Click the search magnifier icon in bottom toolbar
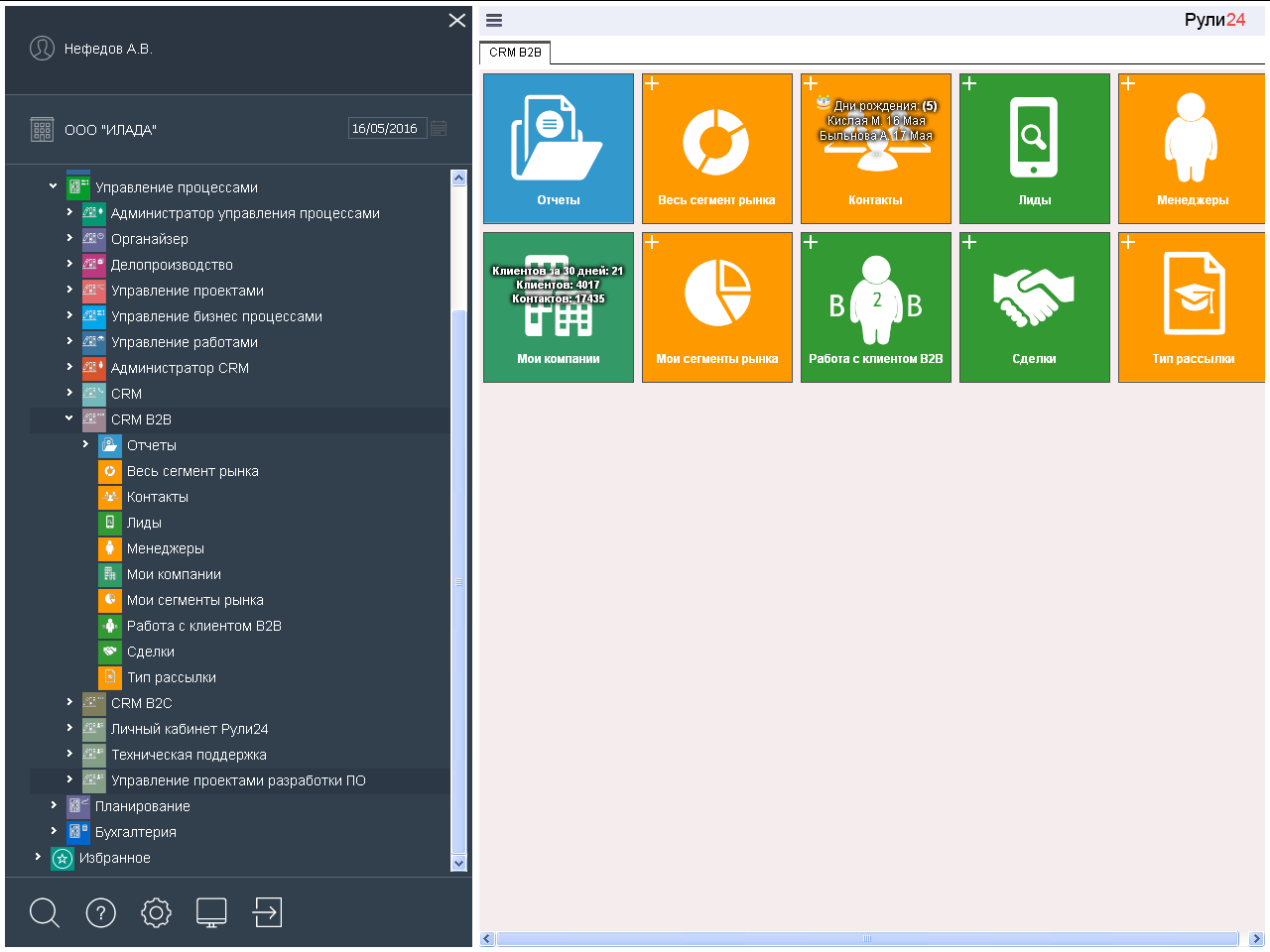Image resolution: width=1270 pixels, height=952 pixels. click(45, 912)
